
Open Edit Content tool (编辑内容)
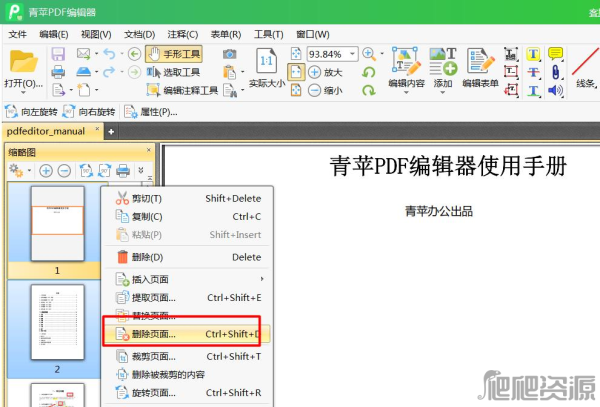tap(406, 68)
